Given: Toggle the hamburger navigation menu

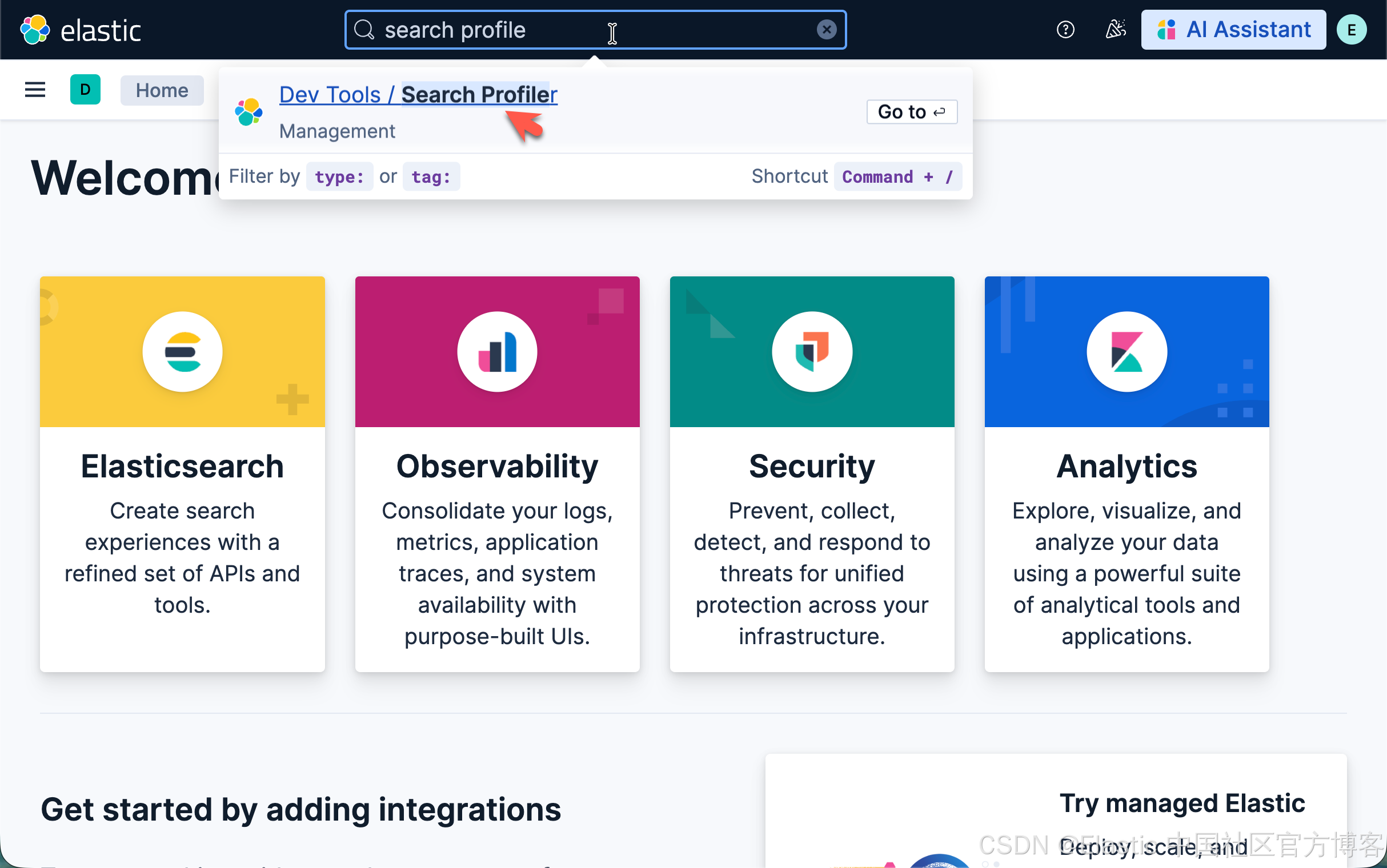Looking at the screenshot, I should pyautogui.click(x=35, y=90).
